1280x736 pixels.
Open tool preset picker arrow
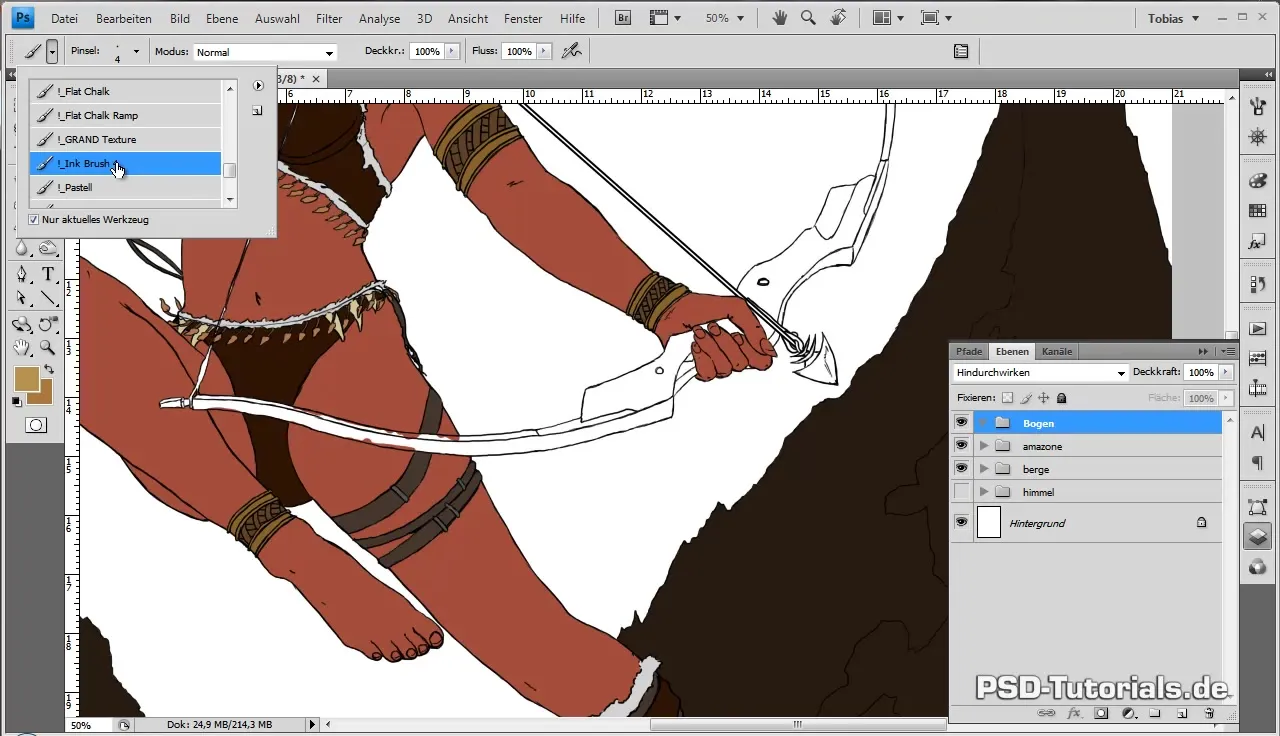pyautogui.click(x=52, y=51)
